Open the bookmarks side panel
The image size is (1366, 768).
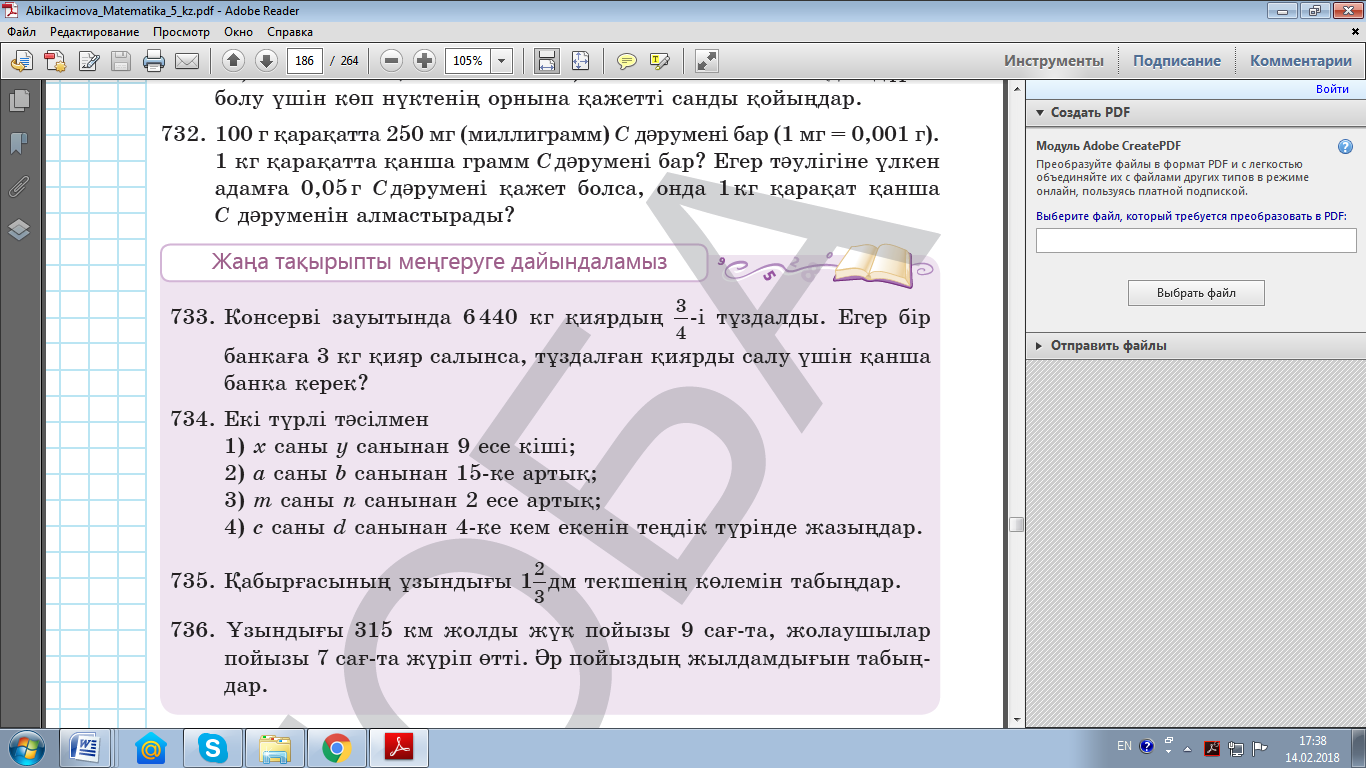click(x=19, y=144)
